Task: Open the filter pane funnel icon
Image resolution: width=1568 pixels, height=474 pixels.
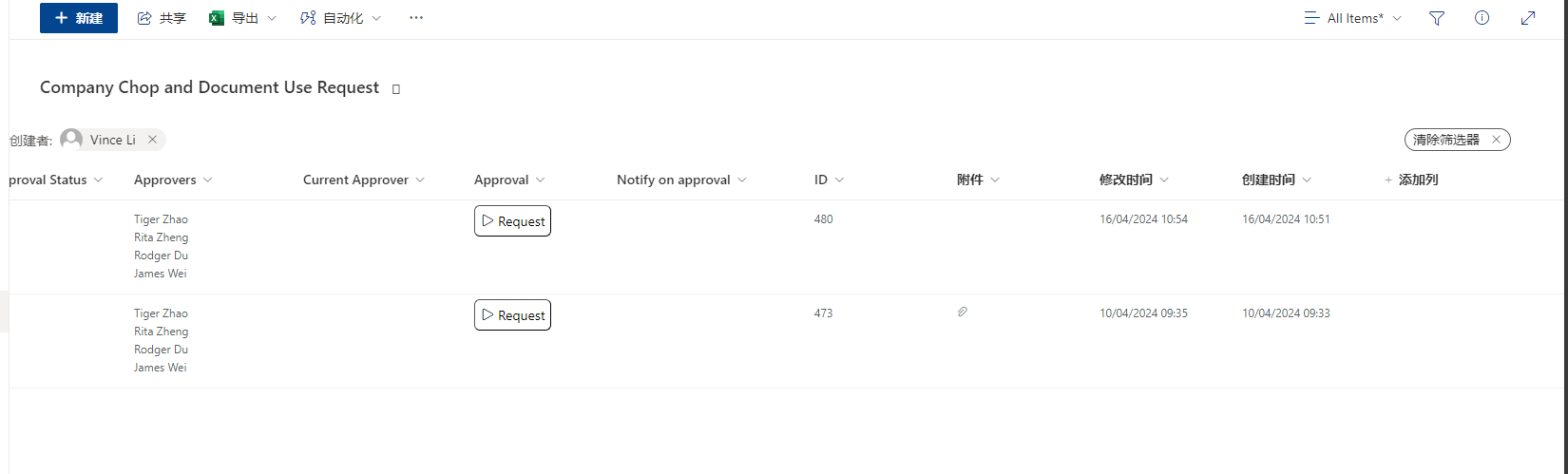Action: (1437, 18)
